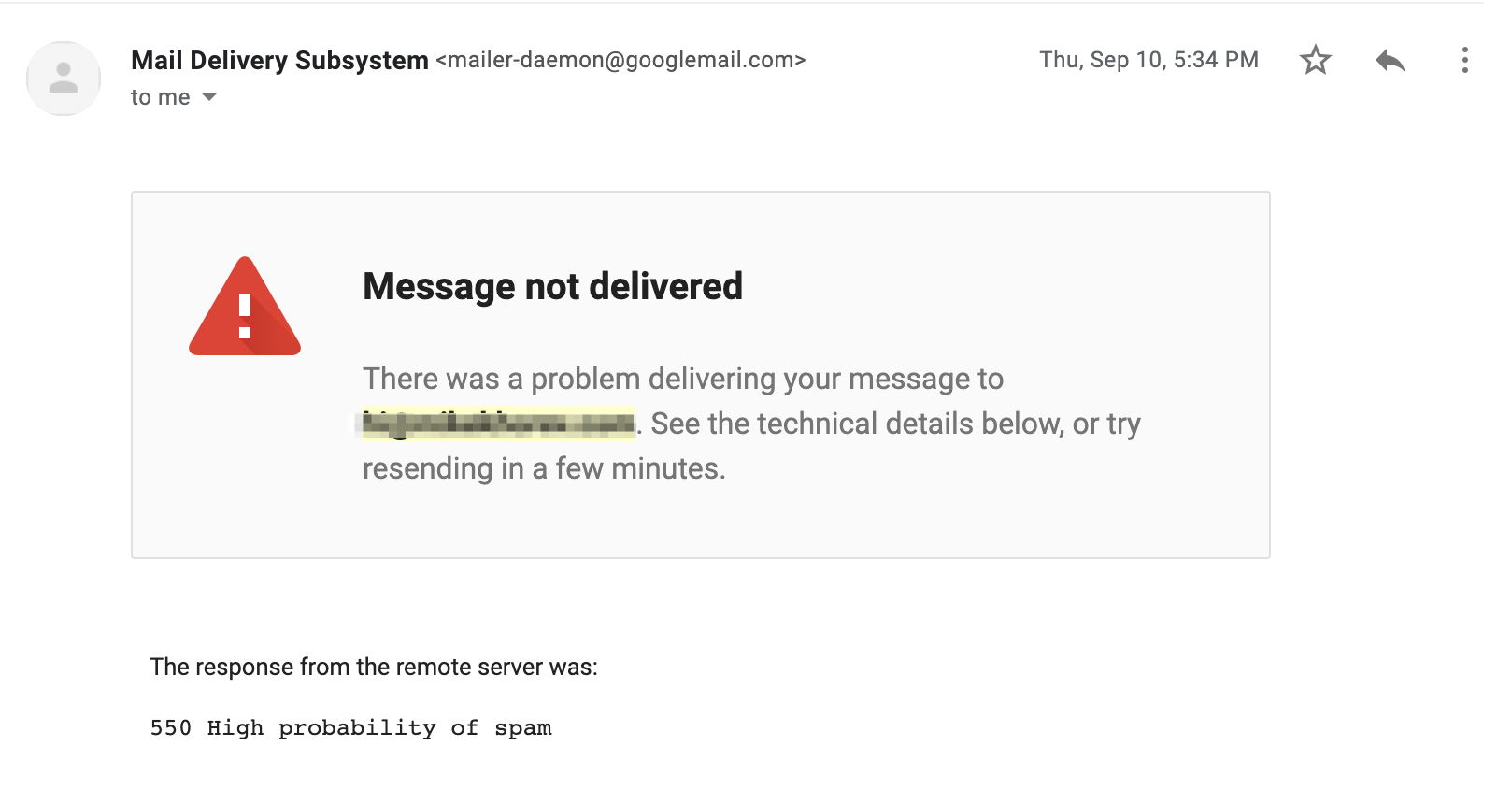Expand recipient details arrow beside 'to me'
1512x804 pixels.
(209, 97)
